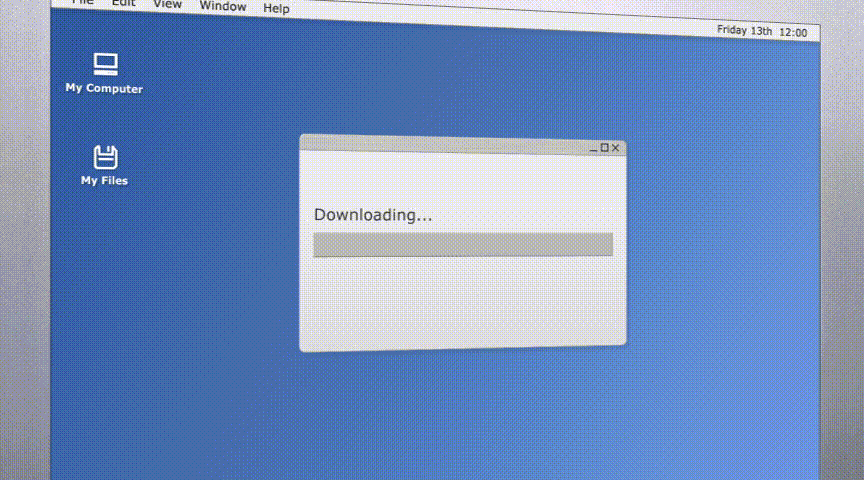Viewport: 864px width, 480px height.
Task: Click the 12:00 clock in menu bar
Action: [x=793, y=33]
